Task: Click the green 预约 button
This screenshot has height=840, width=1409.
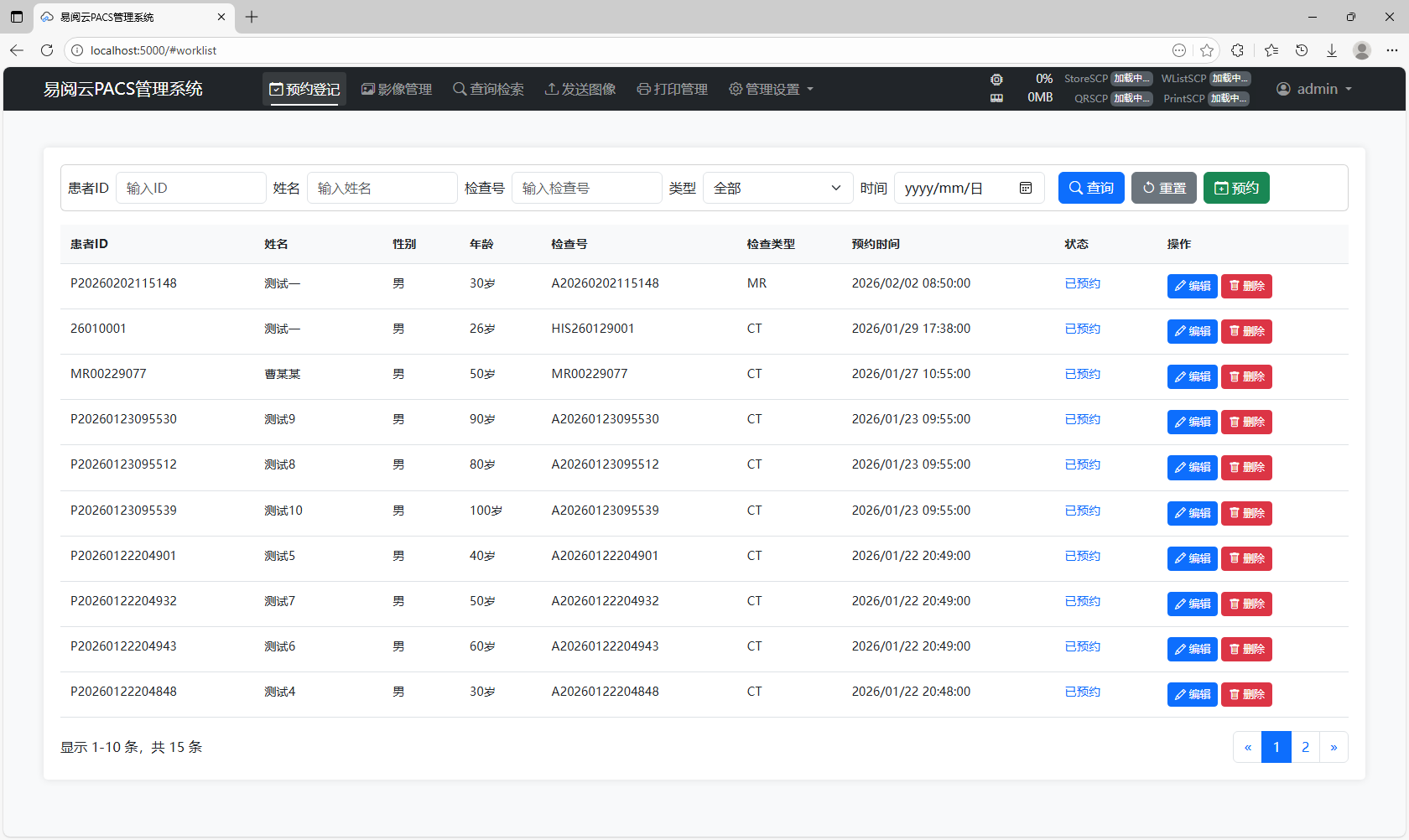Action: tap(1236, 188)
